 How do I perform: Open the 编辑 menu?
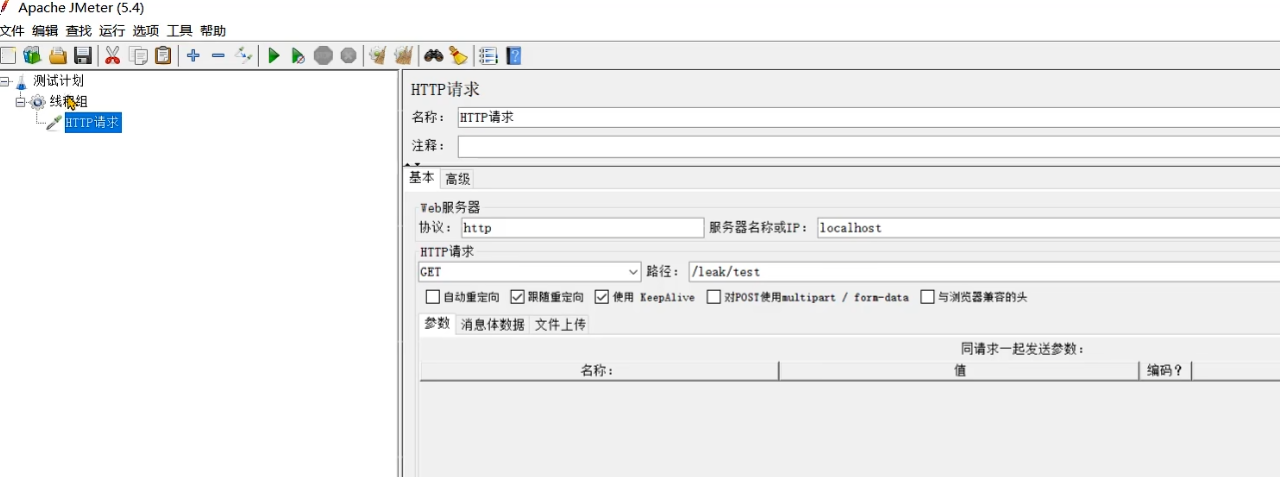(x=45, y=31)
